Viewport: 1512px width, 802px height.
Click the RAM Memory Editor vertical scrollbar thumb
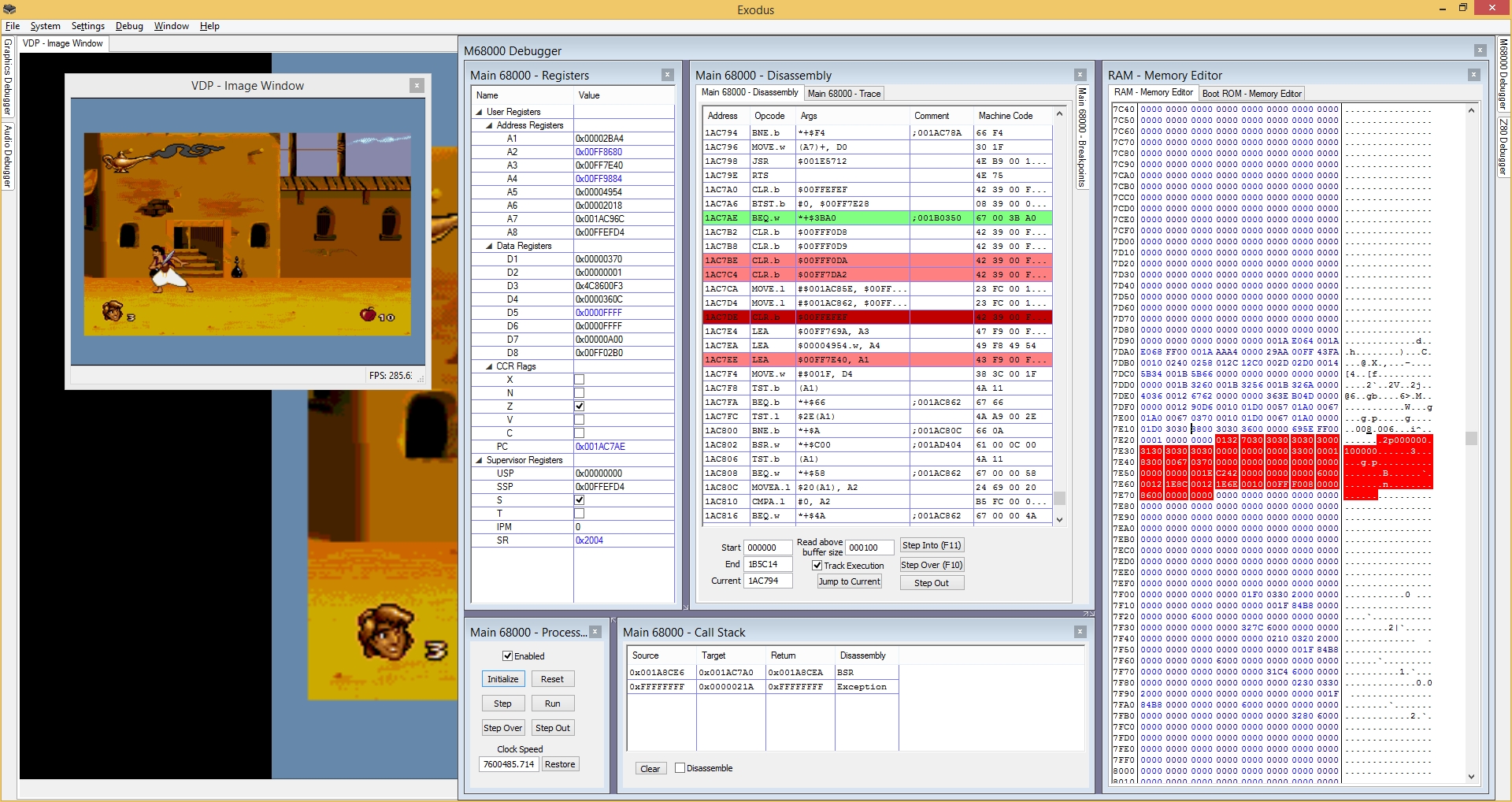tap(1471, 438)
